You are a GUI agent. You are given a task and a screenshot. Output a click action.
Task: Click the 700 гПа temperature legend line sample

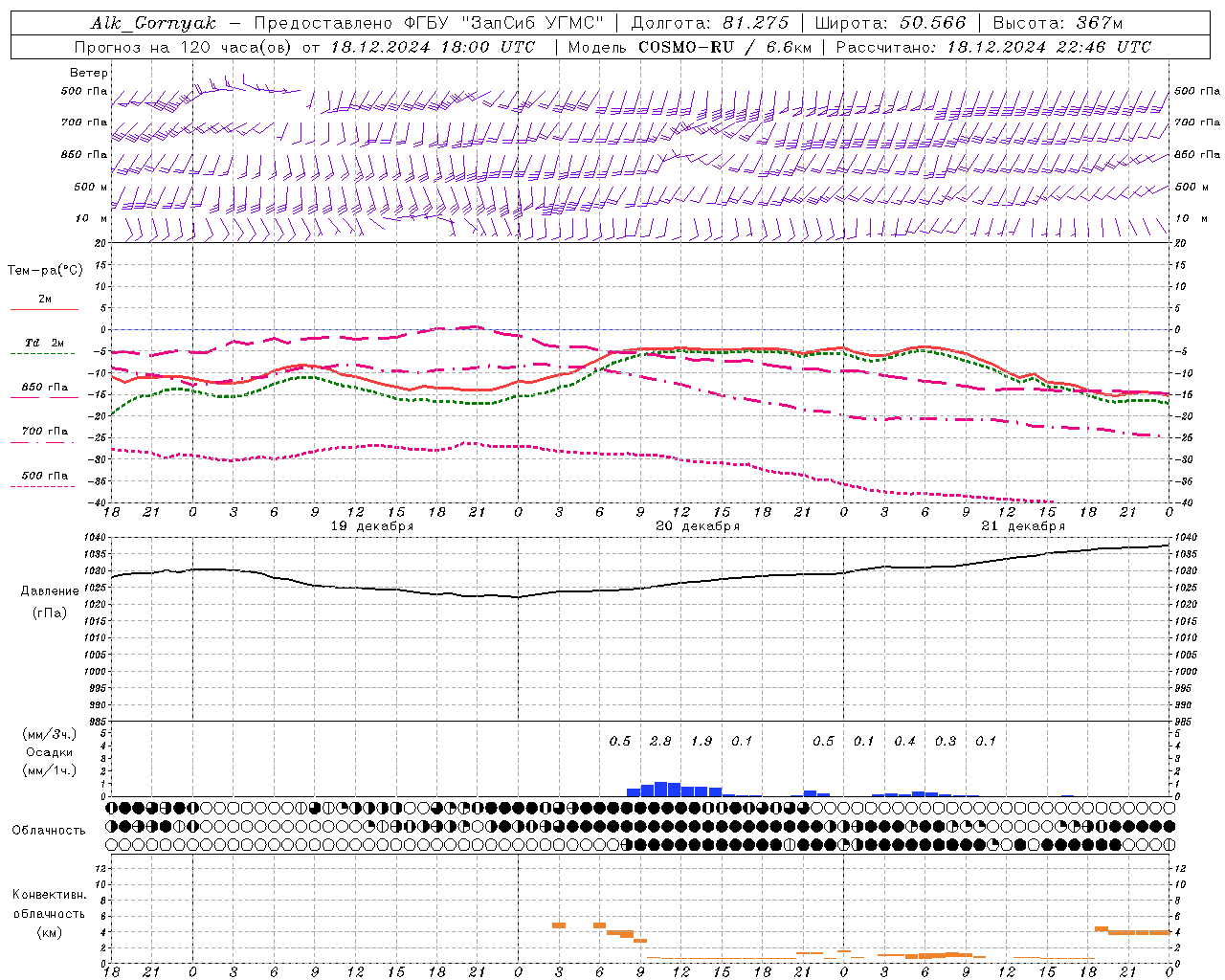(43, 441)
